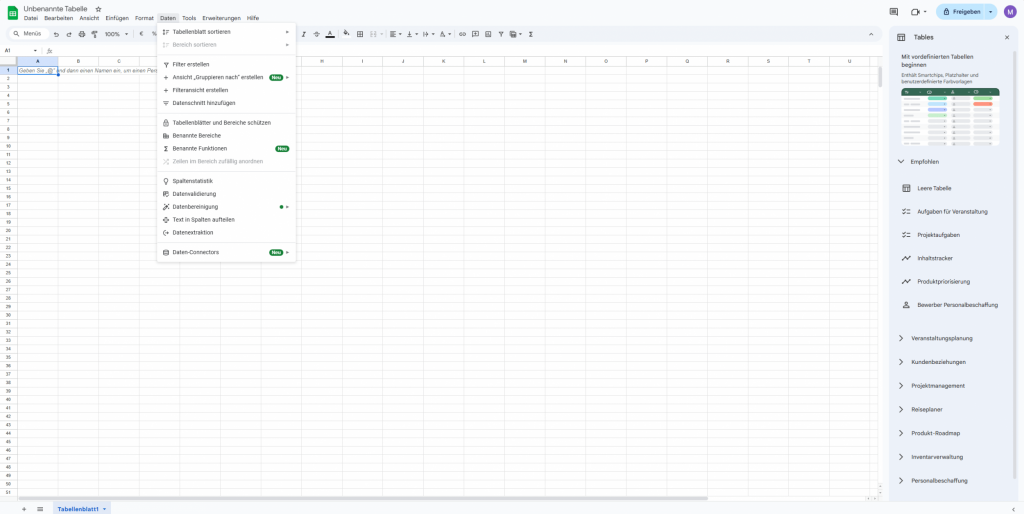Toggle strikethrough formatting
Viewport: 1024px width, 514px height.
coord(317,34)
